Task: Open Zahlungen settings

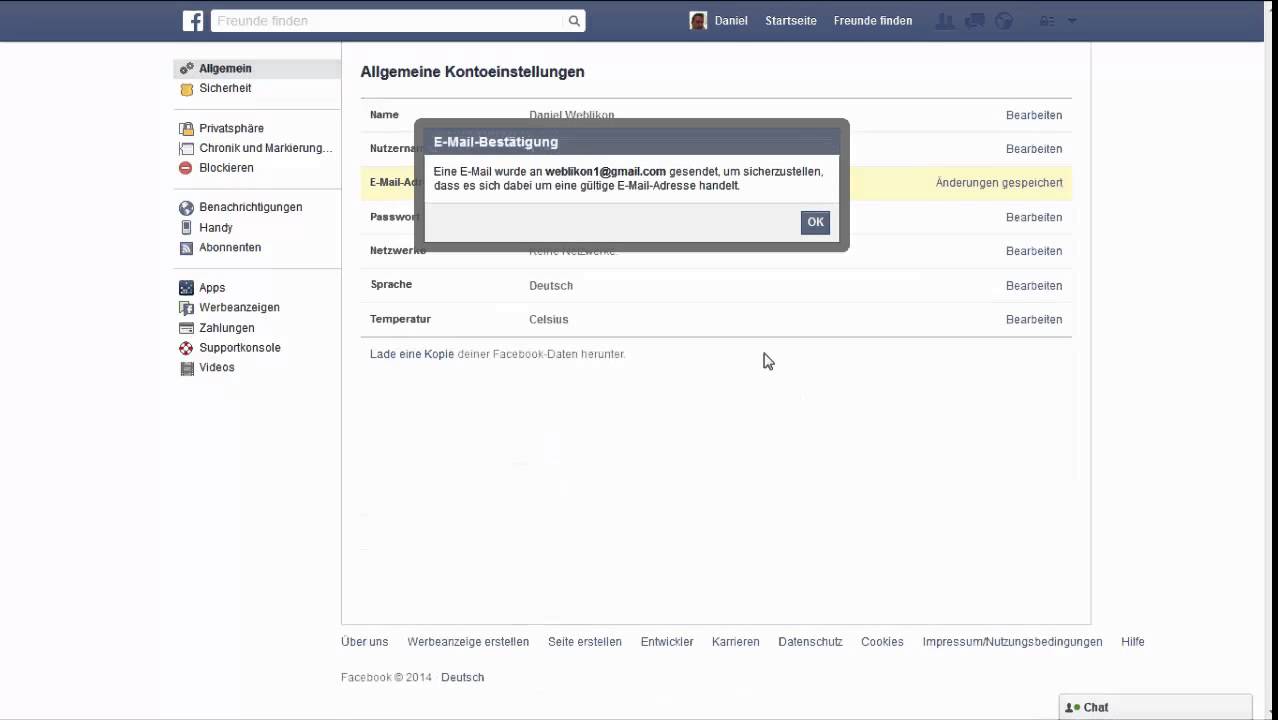Action: 226,328
